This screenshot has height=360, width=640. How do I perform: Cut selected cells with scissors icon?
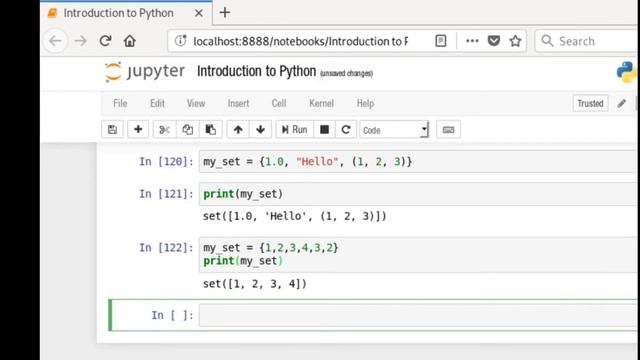(164, 130)
